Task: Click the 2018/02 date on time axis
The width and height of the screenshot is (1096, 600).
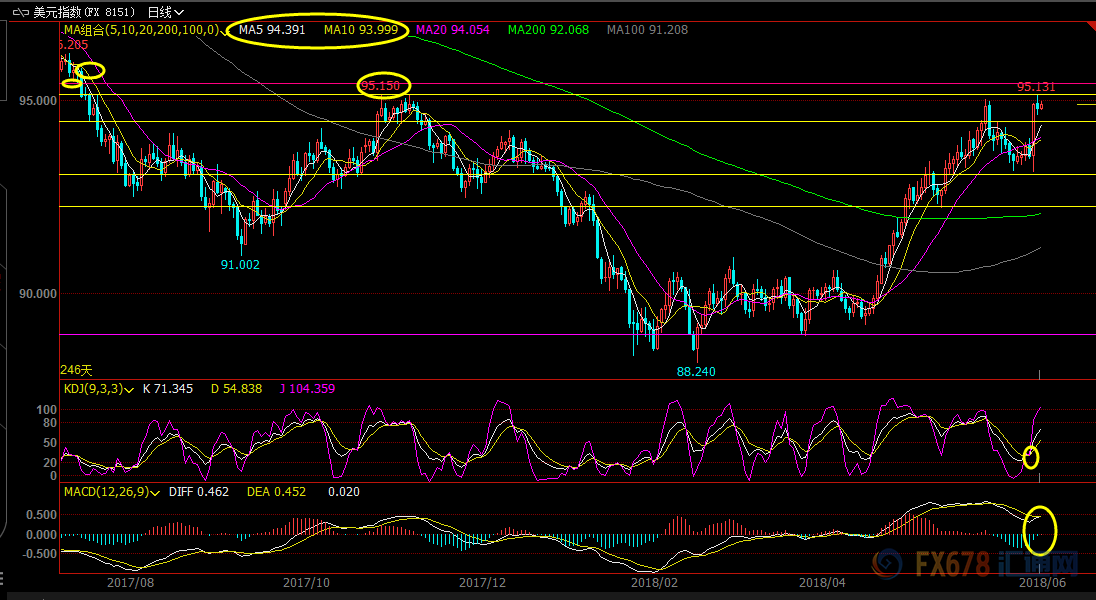Action: (652, 581)
